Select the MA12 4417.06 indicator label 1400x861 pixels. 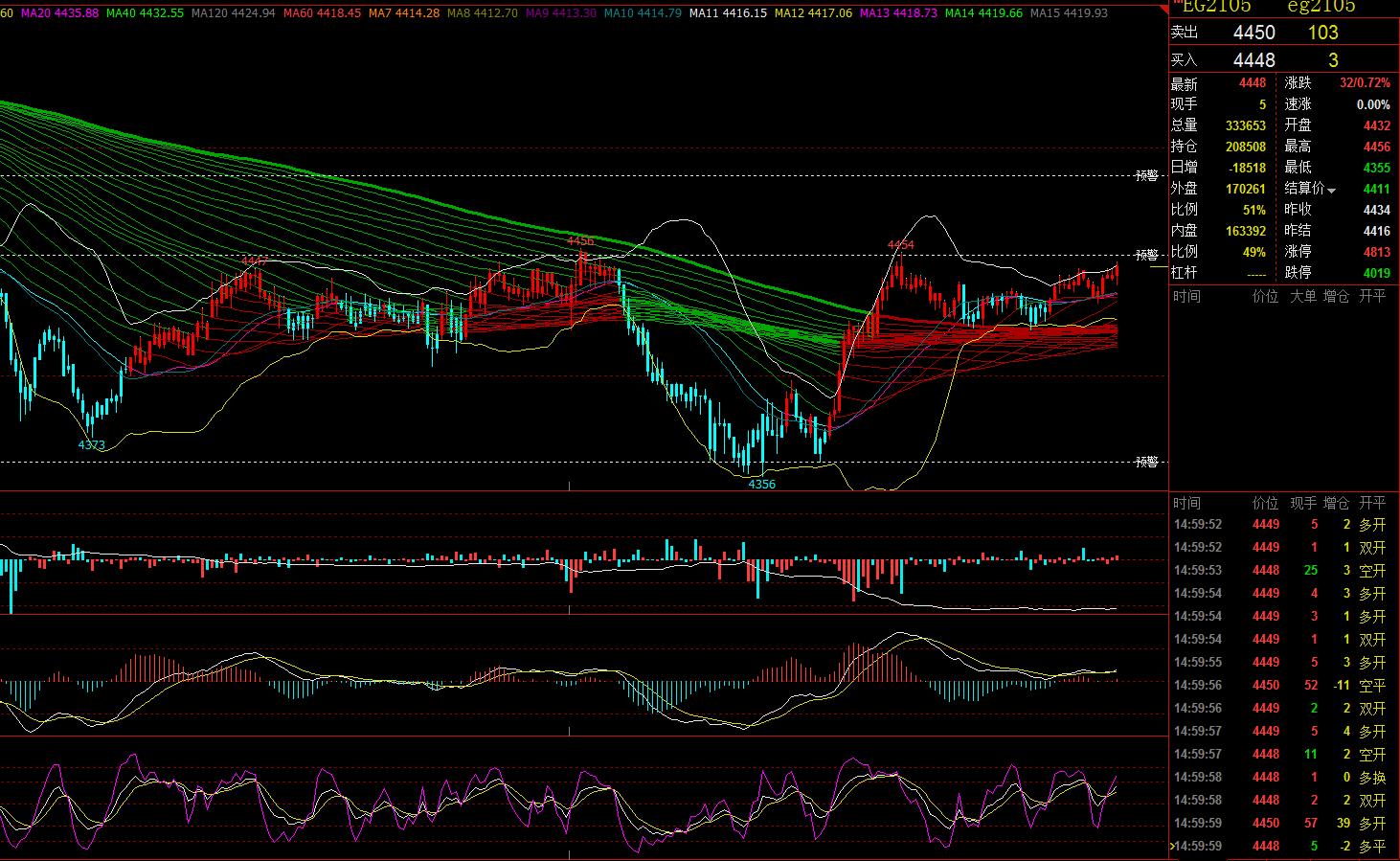point(813,13)
